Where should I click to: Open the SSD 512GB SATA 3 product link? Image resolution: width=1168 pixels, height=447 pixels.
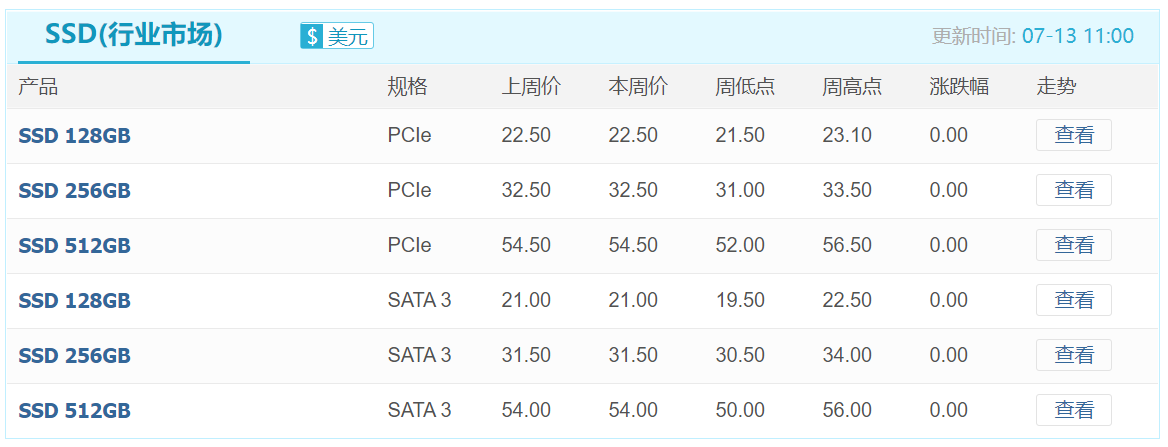click(74, 411)
